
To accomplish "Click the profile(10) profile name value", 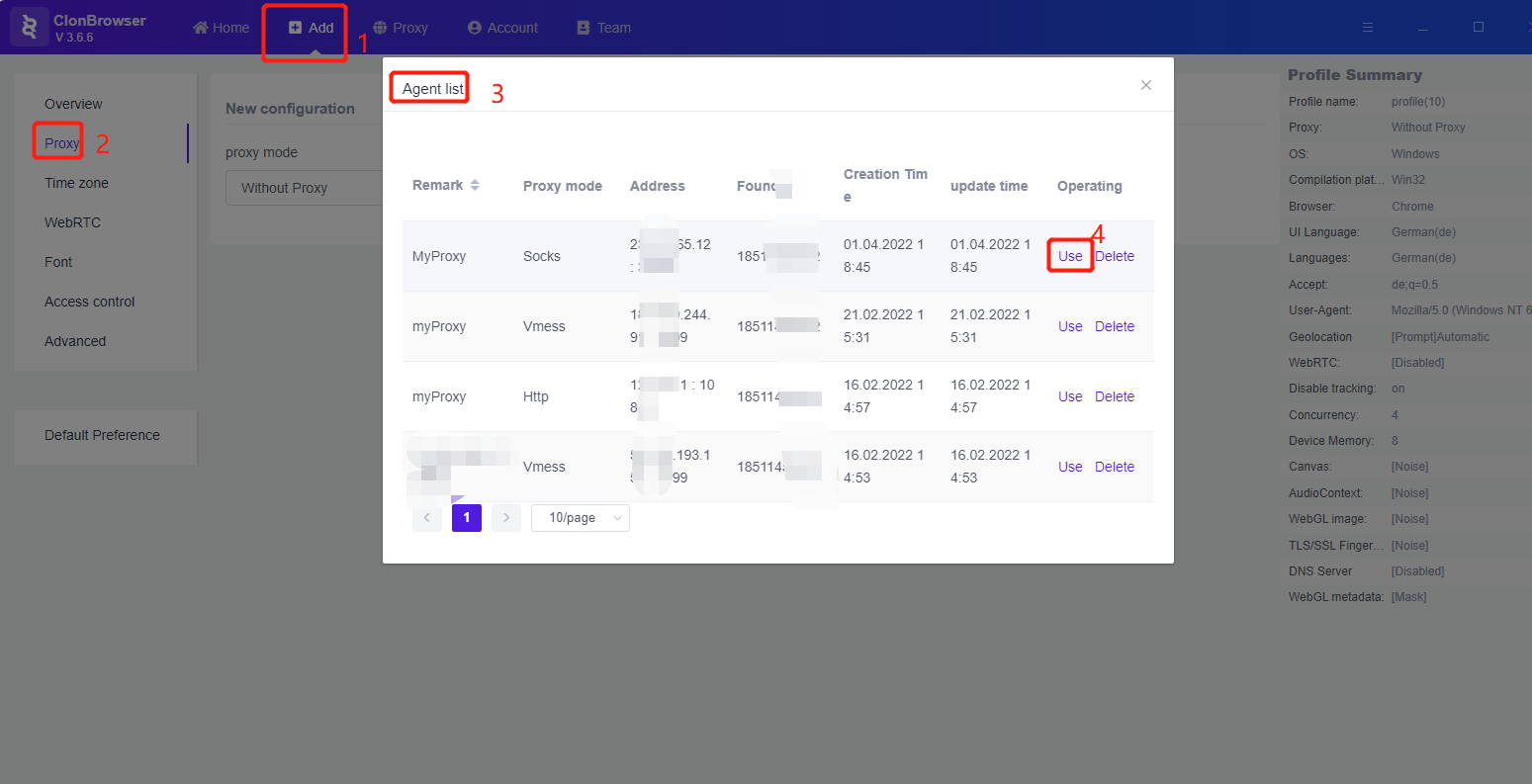I will pos(1418,102).
